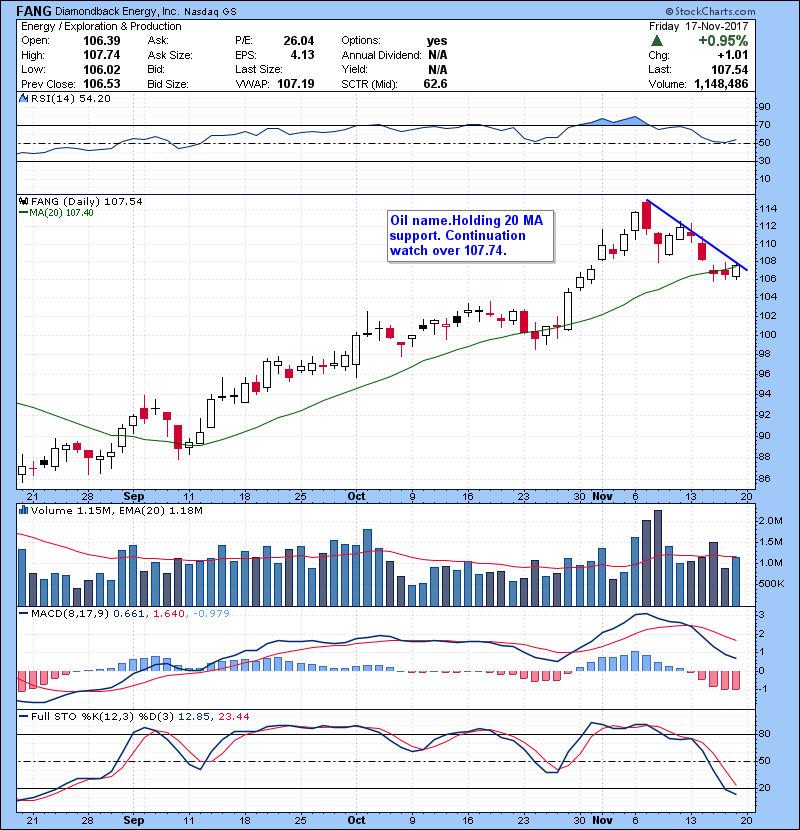Image resolution: width=800 pixels, height=830 pixels.
Task: Click the Low value 106.02
Action: (102, 70)
